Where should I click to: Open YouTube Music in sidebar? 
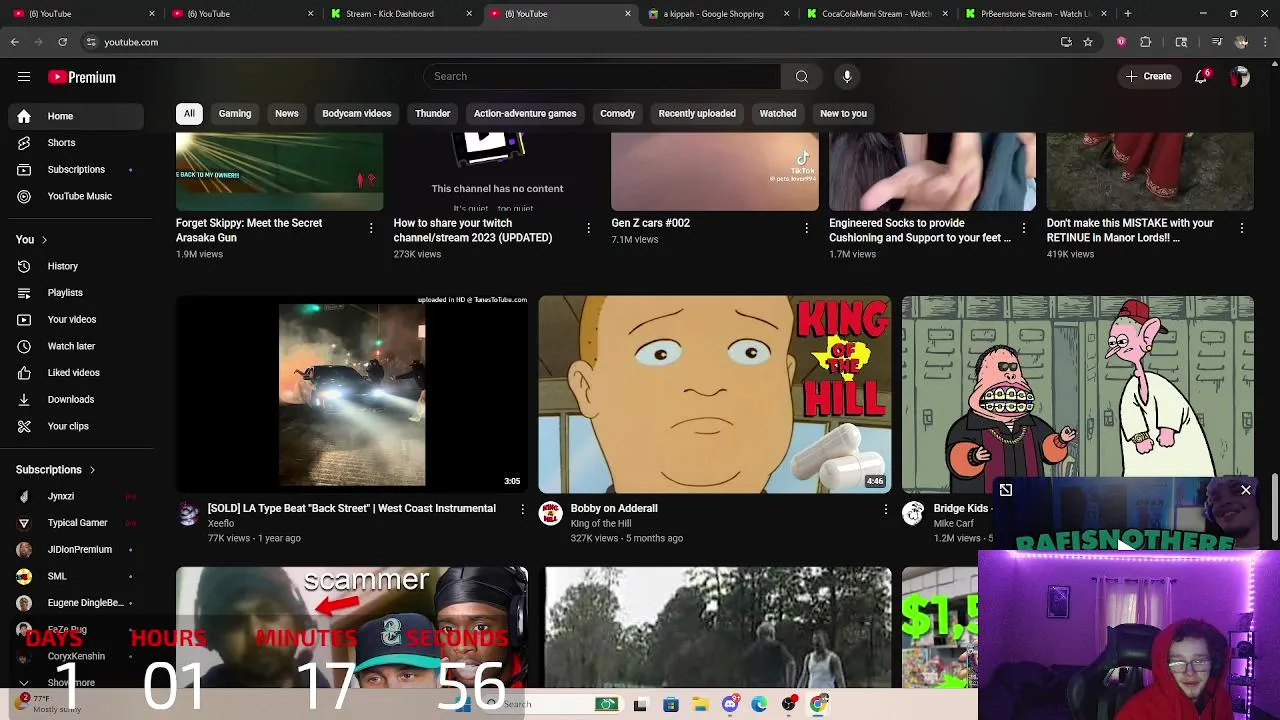coord(76,196)
